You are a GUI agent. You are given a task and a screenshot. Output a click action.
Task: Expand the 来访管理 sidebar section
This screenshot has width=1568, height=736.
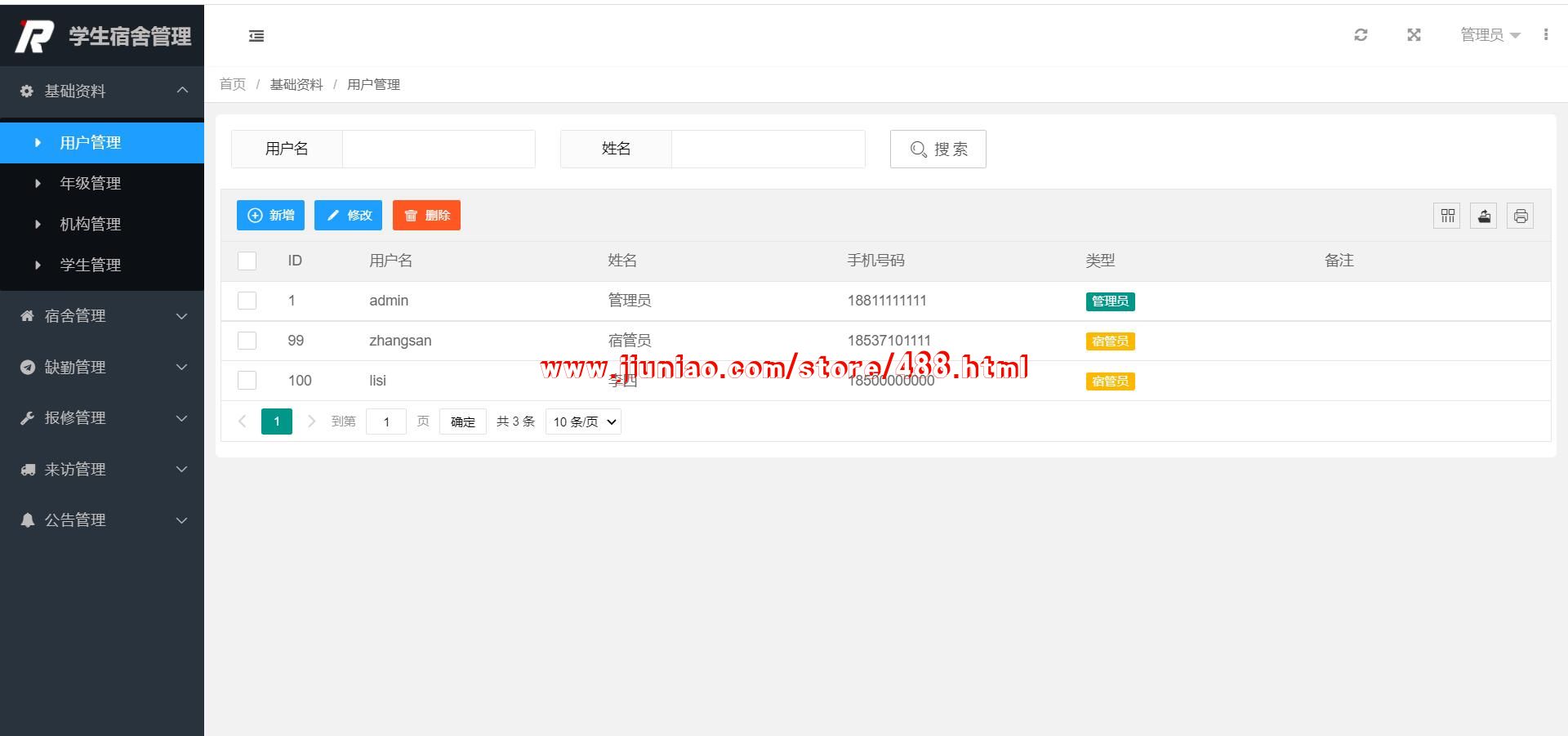point(102,469)
